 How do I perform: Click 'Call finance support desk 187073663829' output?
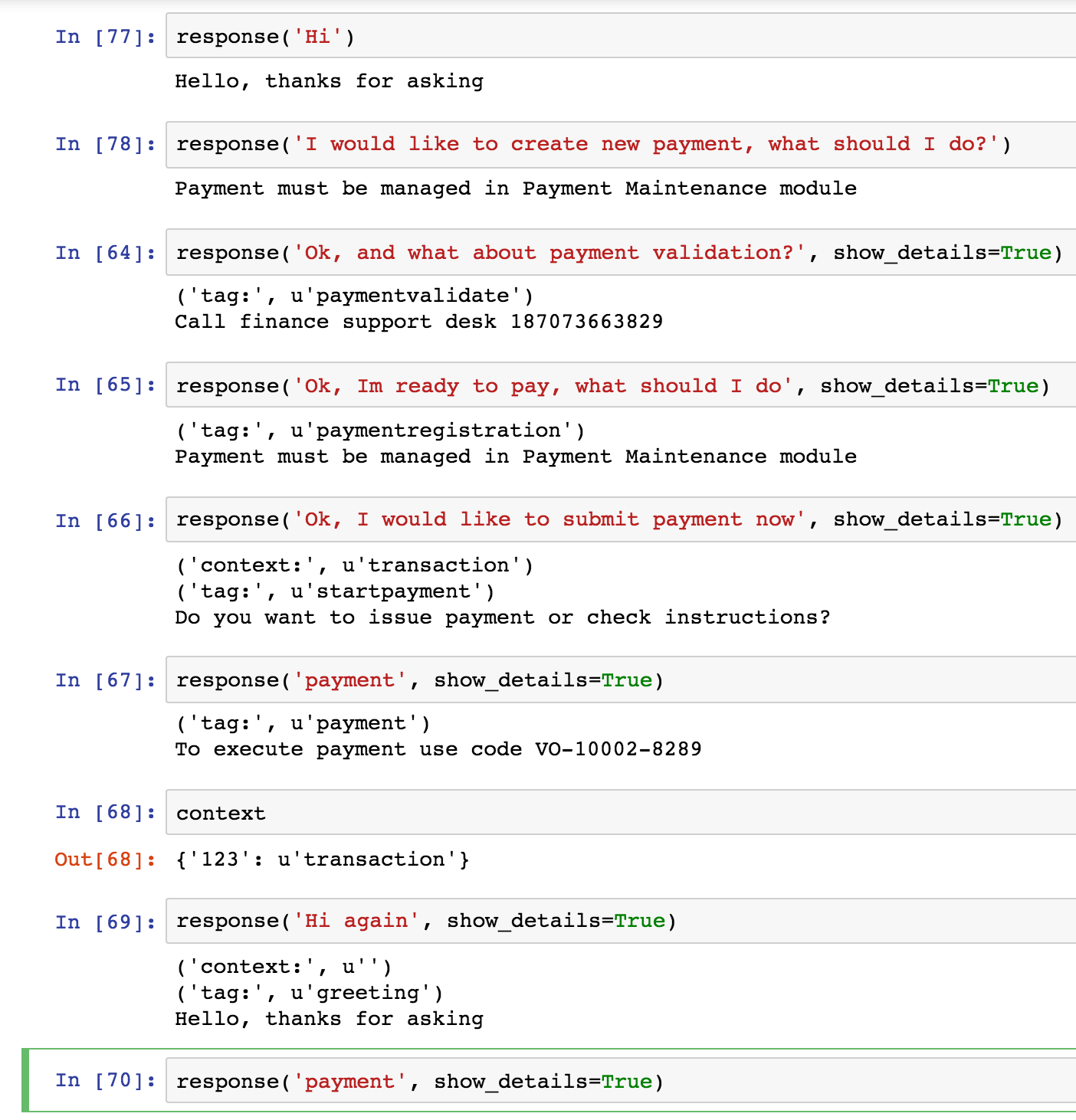click(419, 322)
